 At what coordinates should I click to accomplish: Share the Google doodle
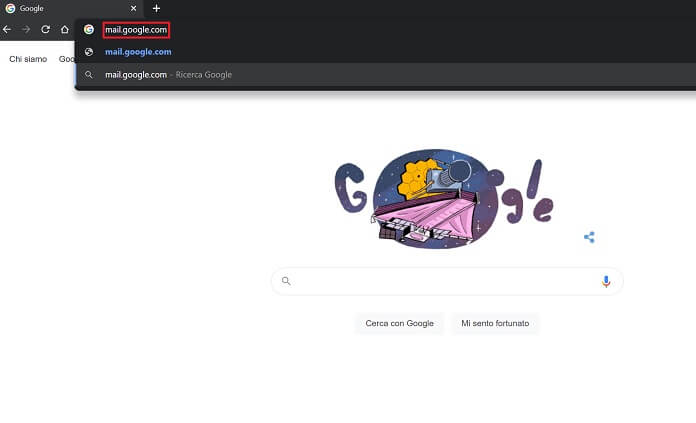coord(589,237)
